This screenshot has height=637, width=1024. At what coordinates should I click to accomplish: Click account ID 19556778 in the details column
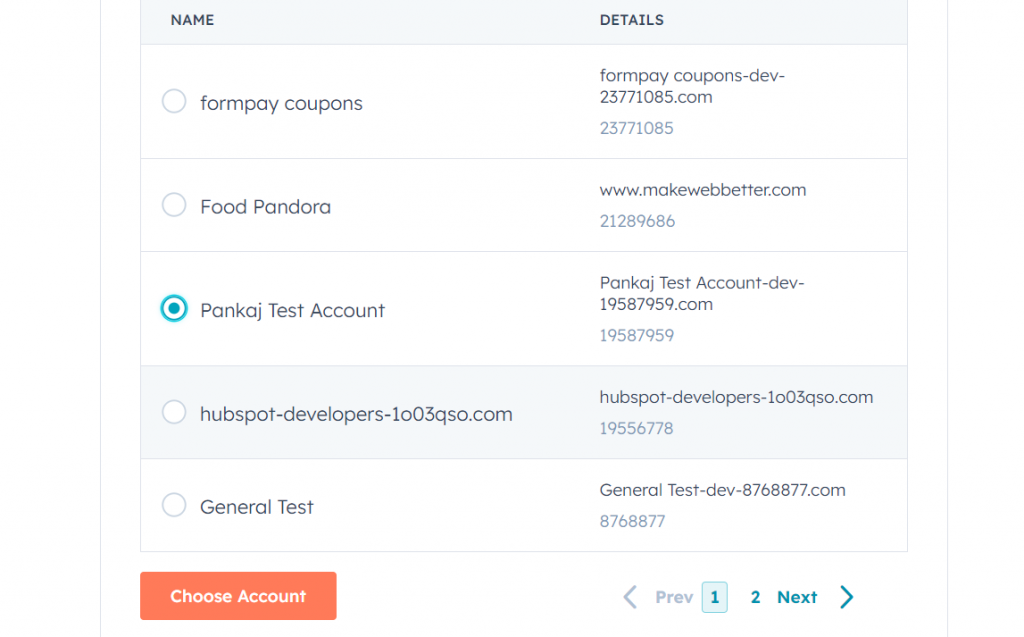tap(637, 428)
